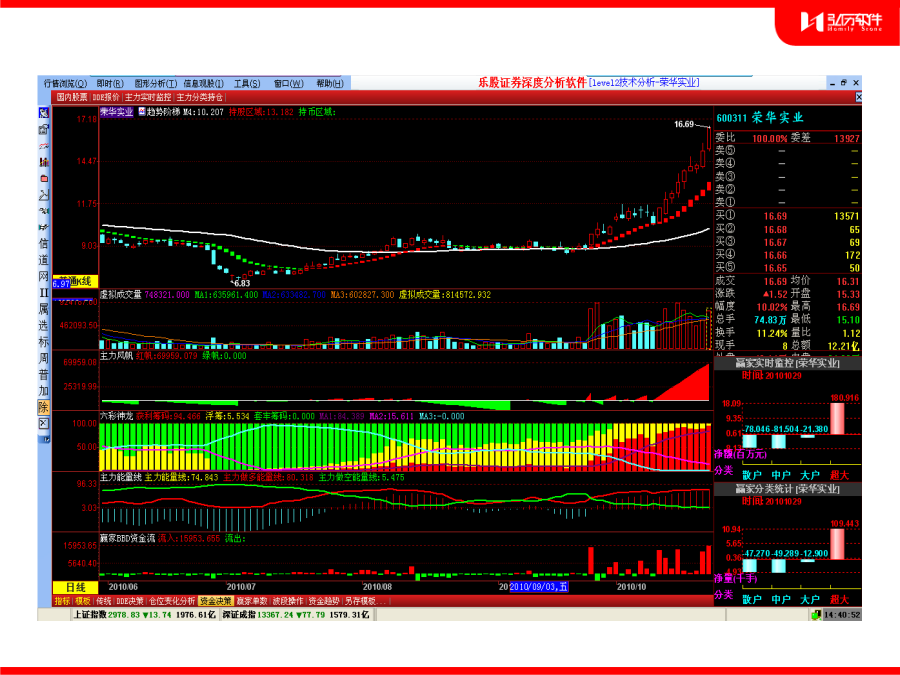Open the 帮助(H) menu
The image size is (900, 675).
pos(329,83)
